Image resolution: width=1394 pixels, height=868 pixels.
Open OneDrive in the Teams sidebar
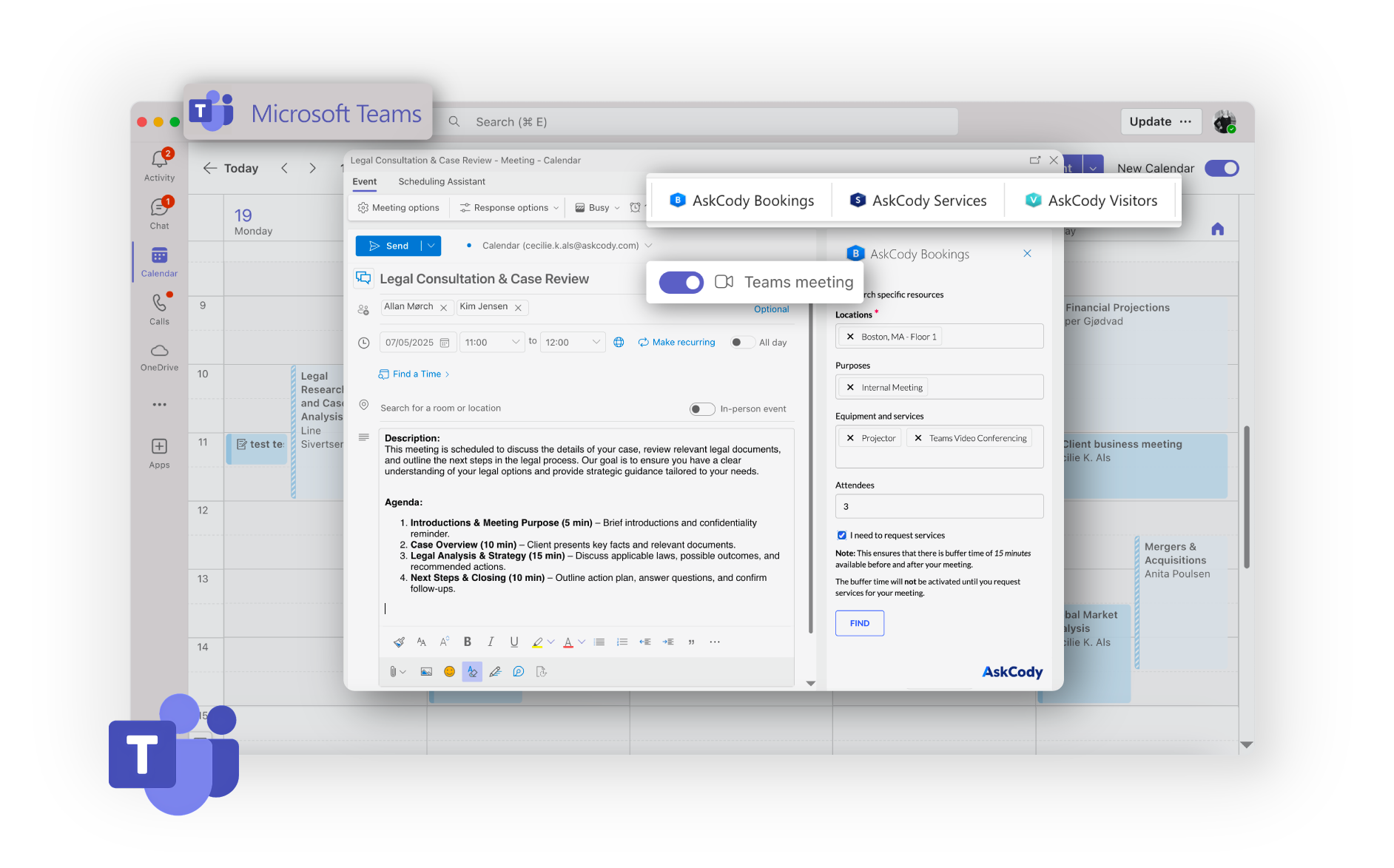[x=160, y=357]
